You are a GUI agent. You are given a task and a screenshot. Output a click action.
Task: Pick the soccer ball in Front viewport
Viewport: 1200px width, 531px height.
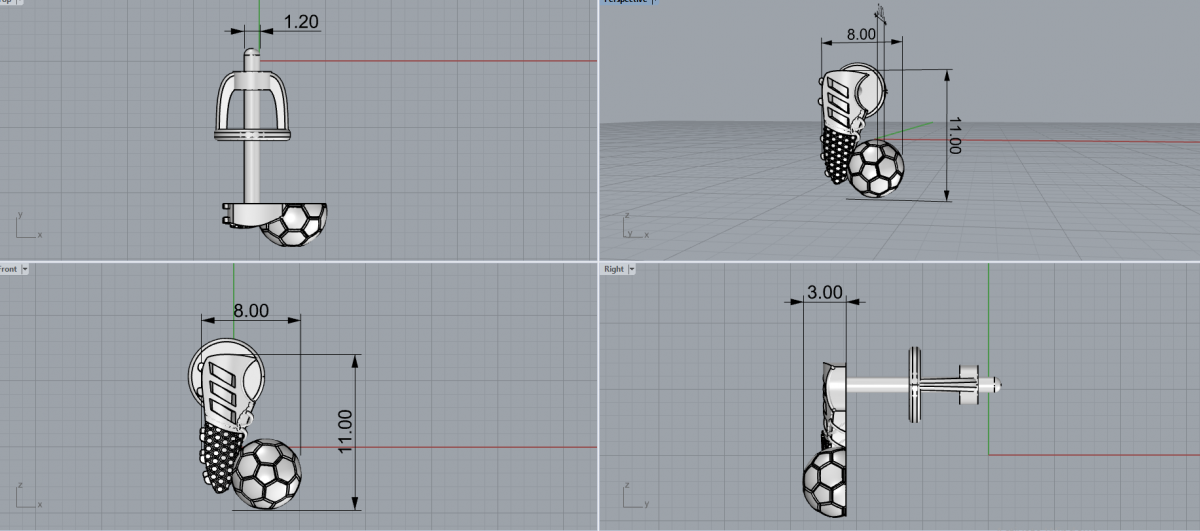pos(265,473)
